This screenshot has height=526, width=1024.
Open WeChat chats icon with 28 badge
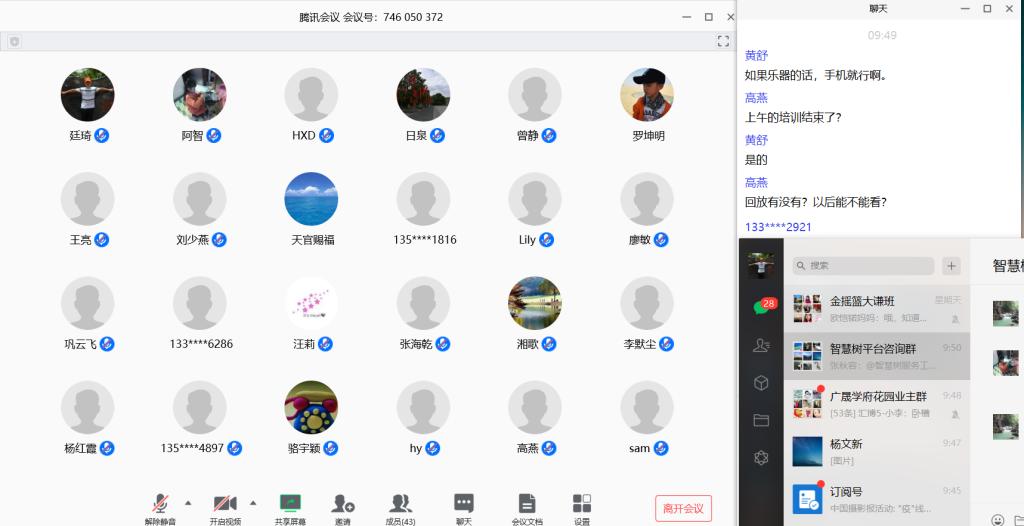762,307
